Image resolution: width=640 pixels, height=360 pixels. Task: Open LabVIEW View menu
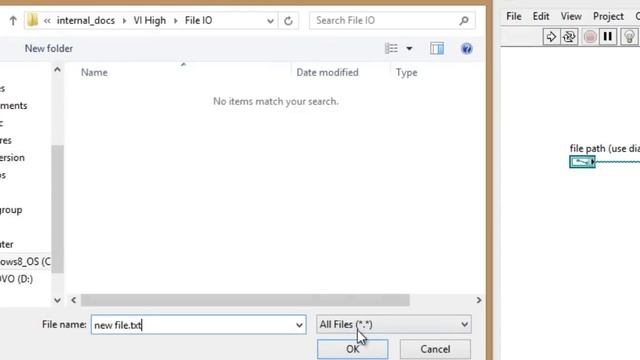point(571,16)
